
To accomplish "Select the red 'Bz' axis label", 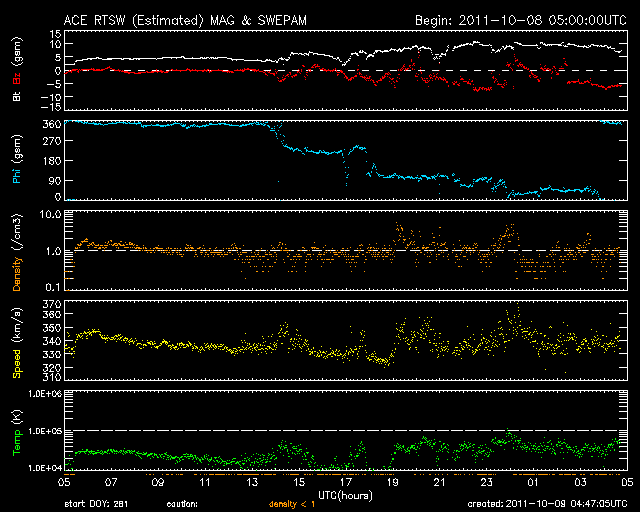I will point(17,78).
